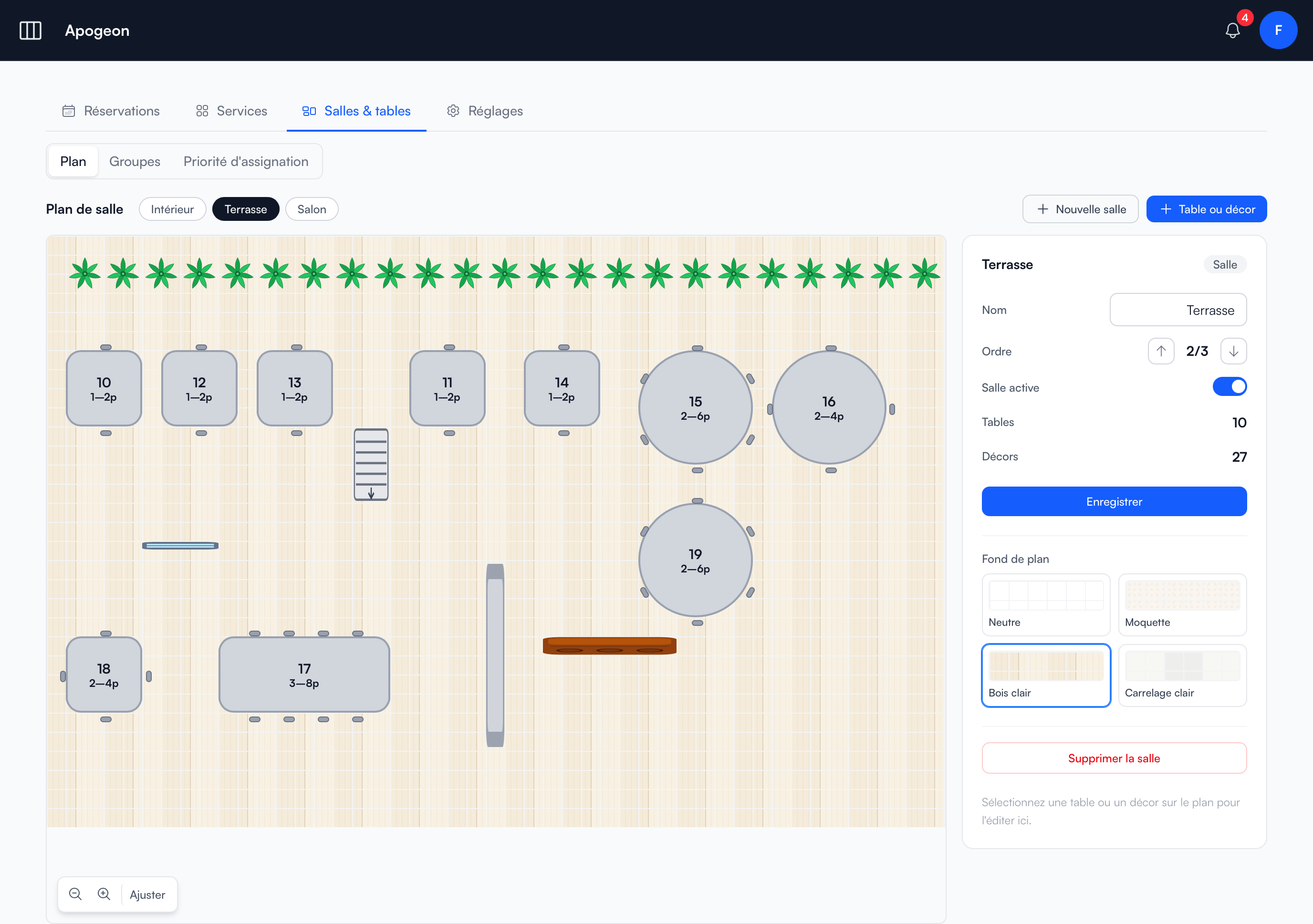Toggle the Salle active switch
The image size is (1313, 924).
pos(1230,387)
